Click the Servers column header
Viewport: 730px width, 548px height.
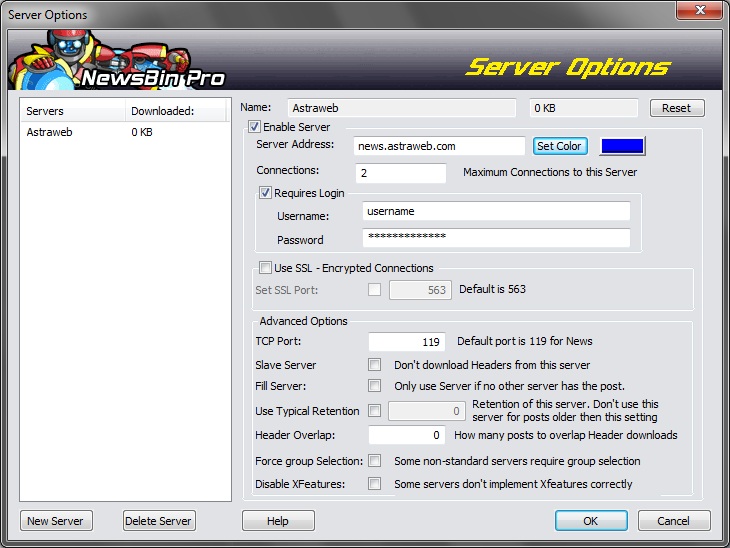click(x=73, y=111)
